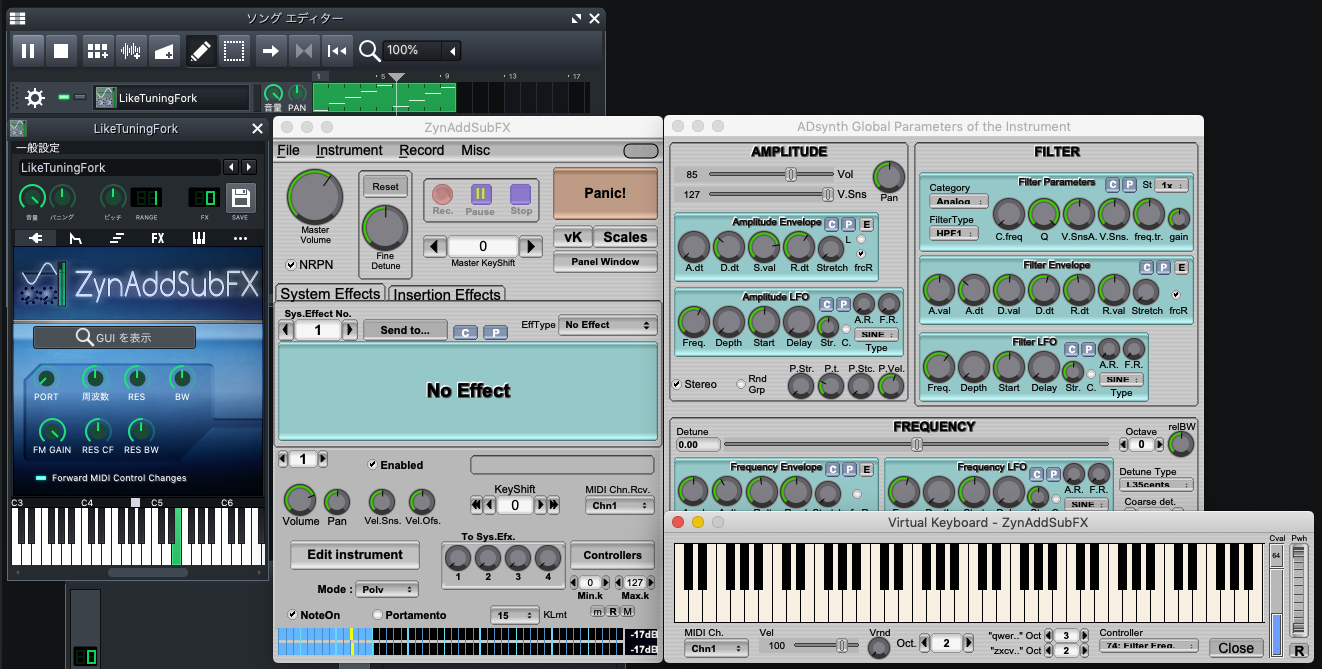Viewport: 1322px width, 669px height.
Task: Save instrument preset with SAVE floppy icon
Action: (x=239, y=200)
